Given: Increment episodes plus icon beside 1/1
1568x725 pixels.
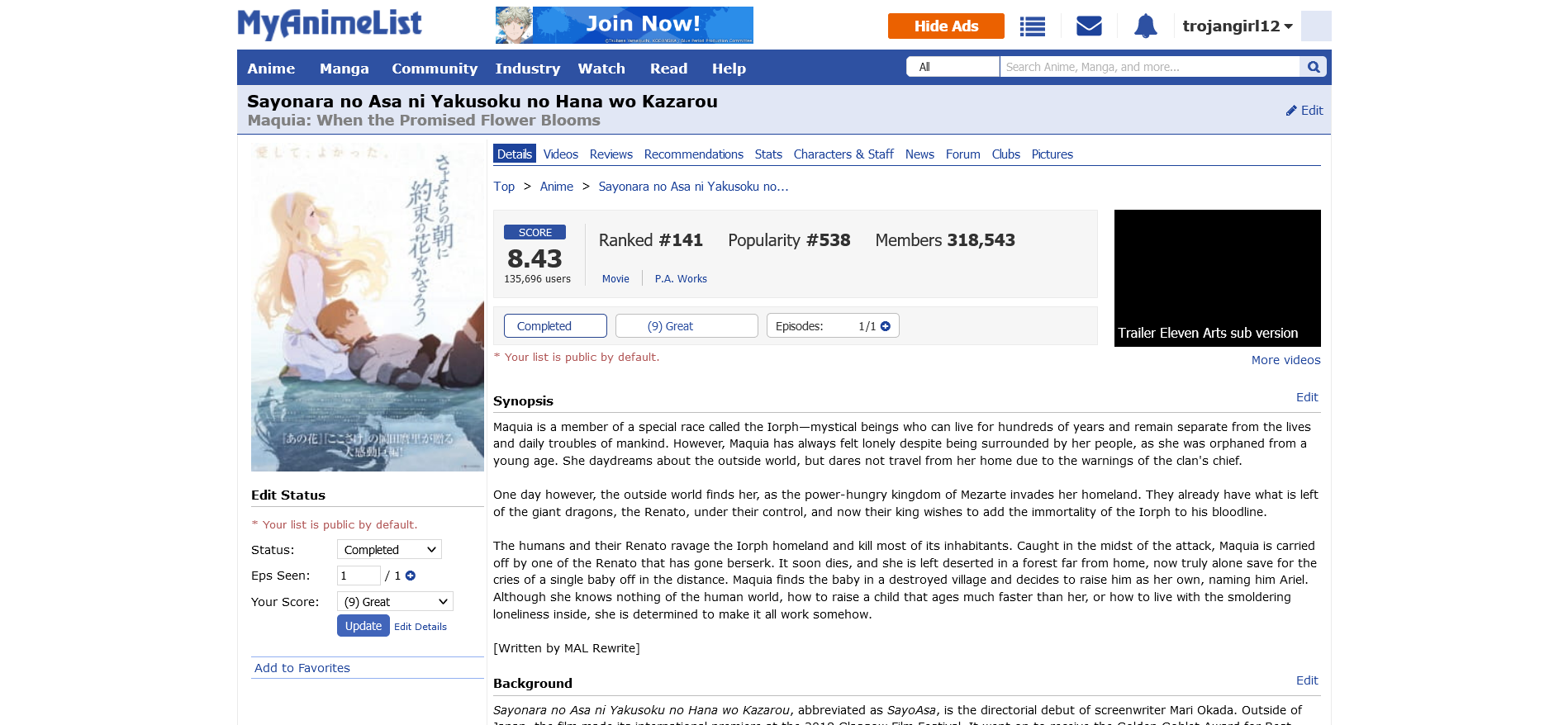Looking at the screenshot, I should click(886, 326).
